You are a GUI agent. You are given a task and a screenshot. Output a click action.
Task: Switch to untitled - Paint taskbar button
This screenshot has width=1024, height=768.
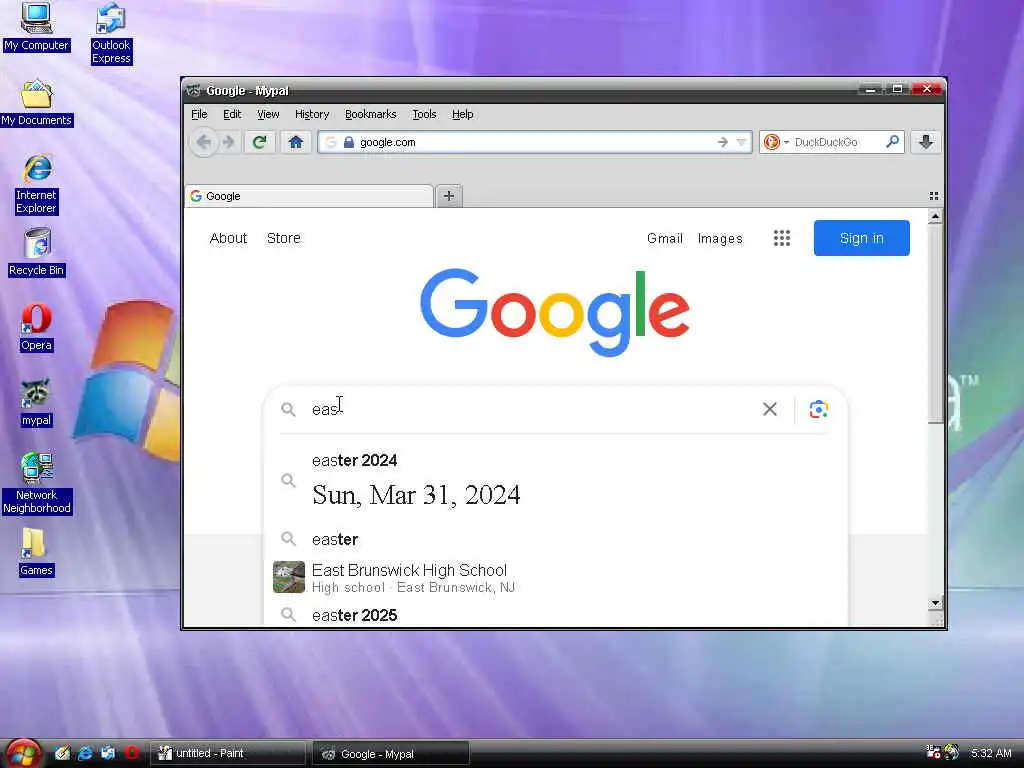point(228,754)
